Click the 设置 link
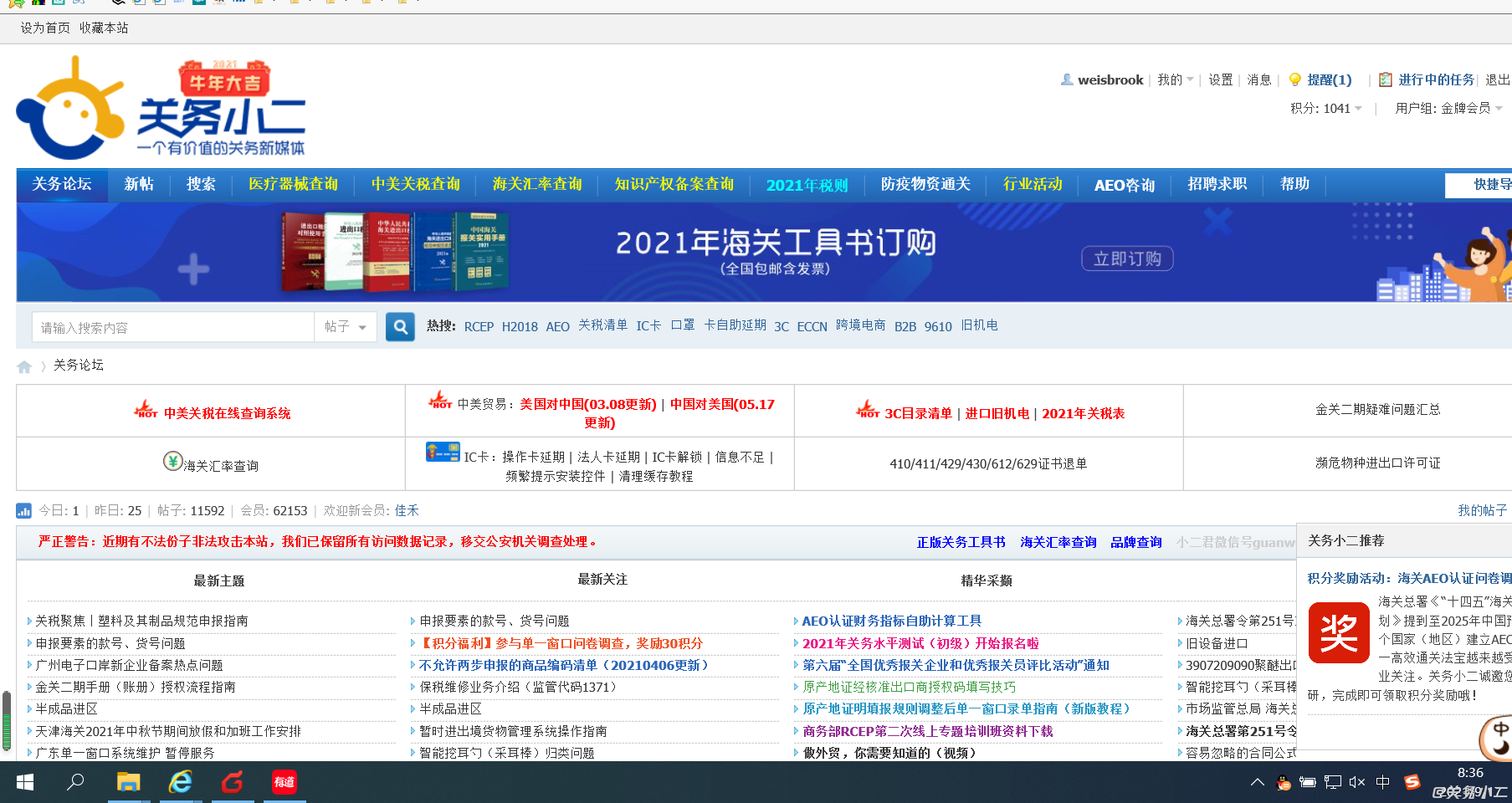The image size is (1512, 803). (x=1221, y=79)
